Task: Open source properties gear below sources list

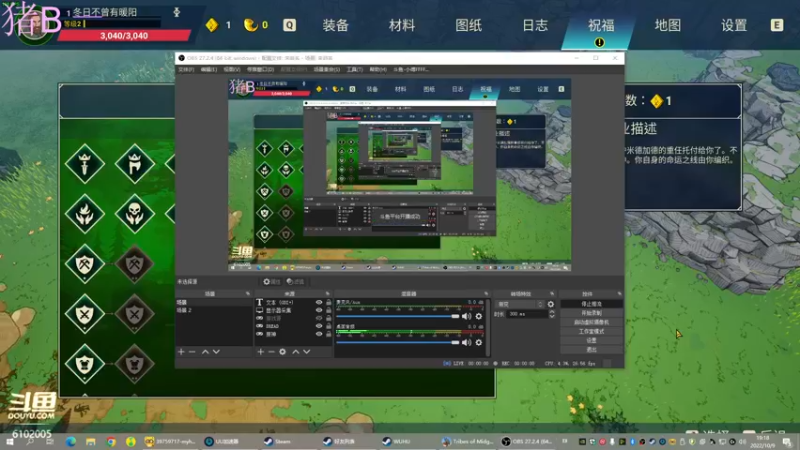Action: click(x=282, y=352)
